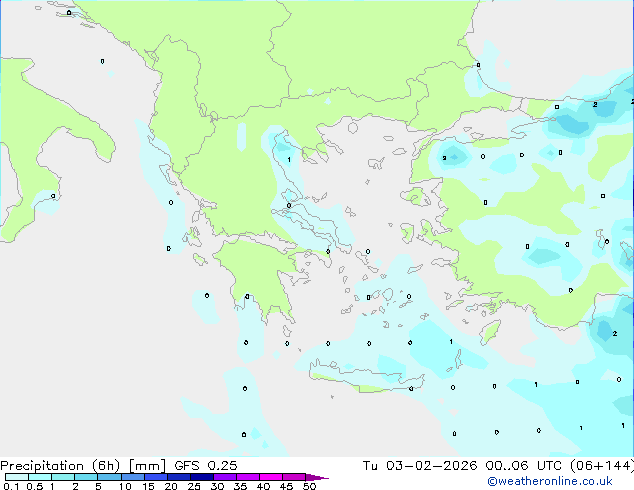Click the '35' legend scale label

pyautogui.click(x=240, y=486)
